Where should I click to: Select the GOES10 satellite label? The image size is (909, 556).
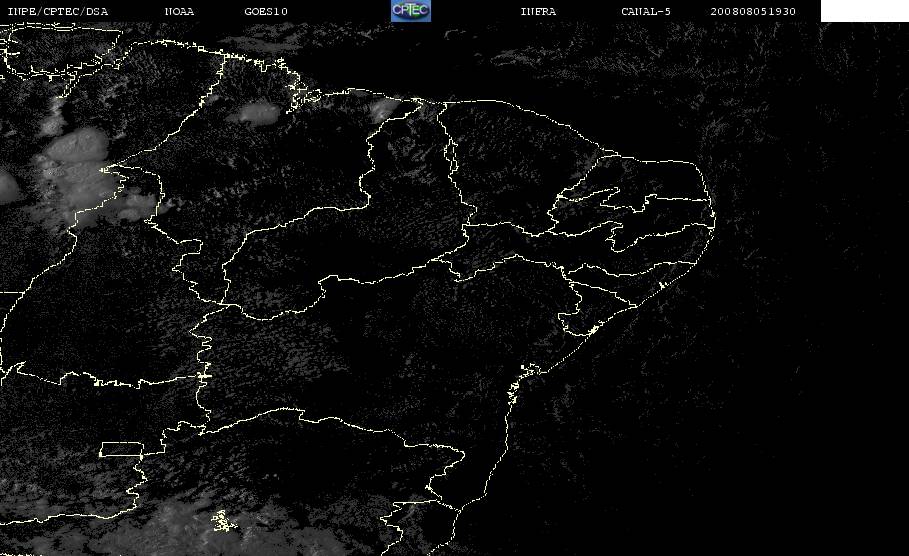click(x=266, y=12)
